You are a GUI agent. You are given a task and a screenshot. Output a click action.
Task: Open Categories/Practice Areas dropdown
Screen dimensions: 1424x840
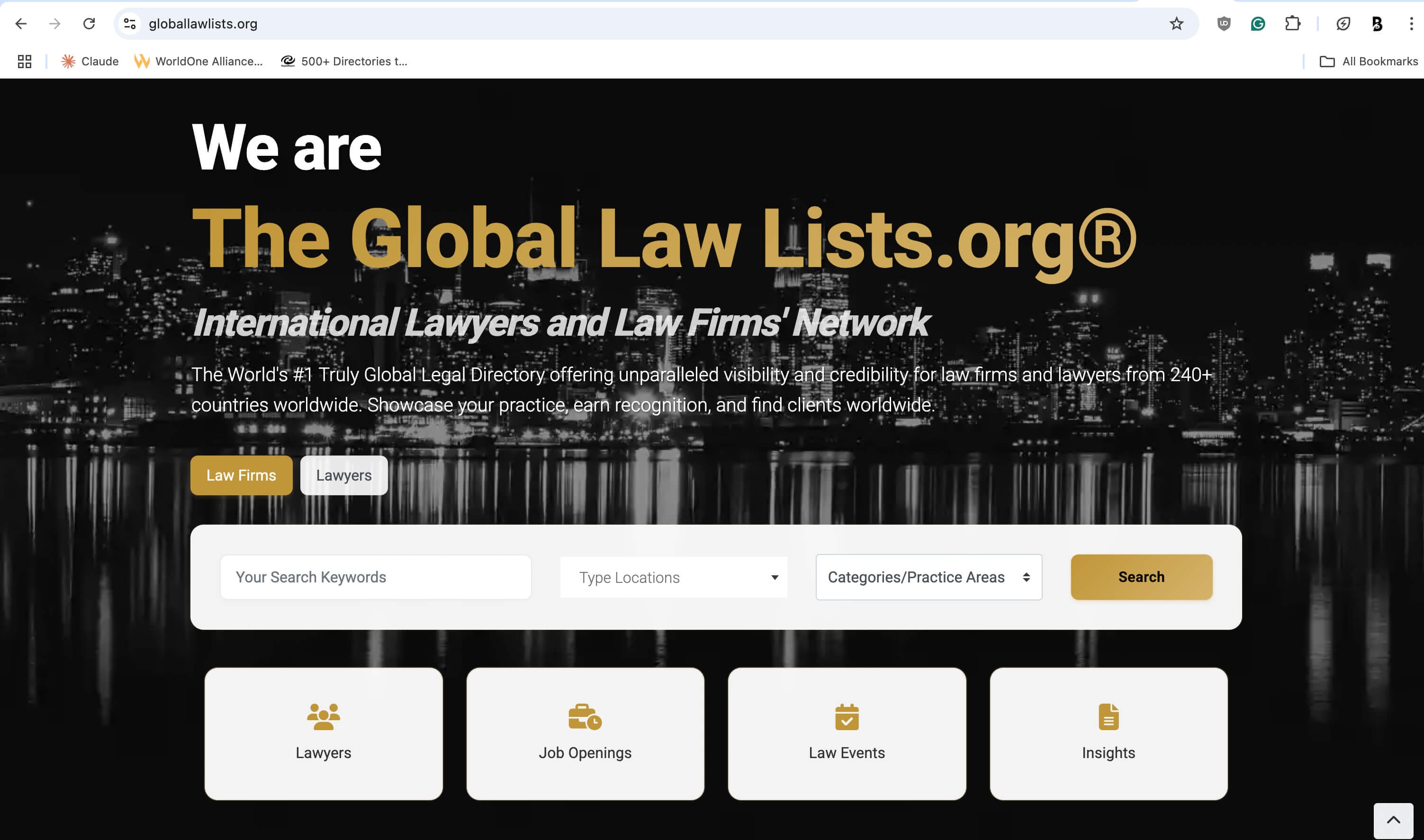coord(928,577)
